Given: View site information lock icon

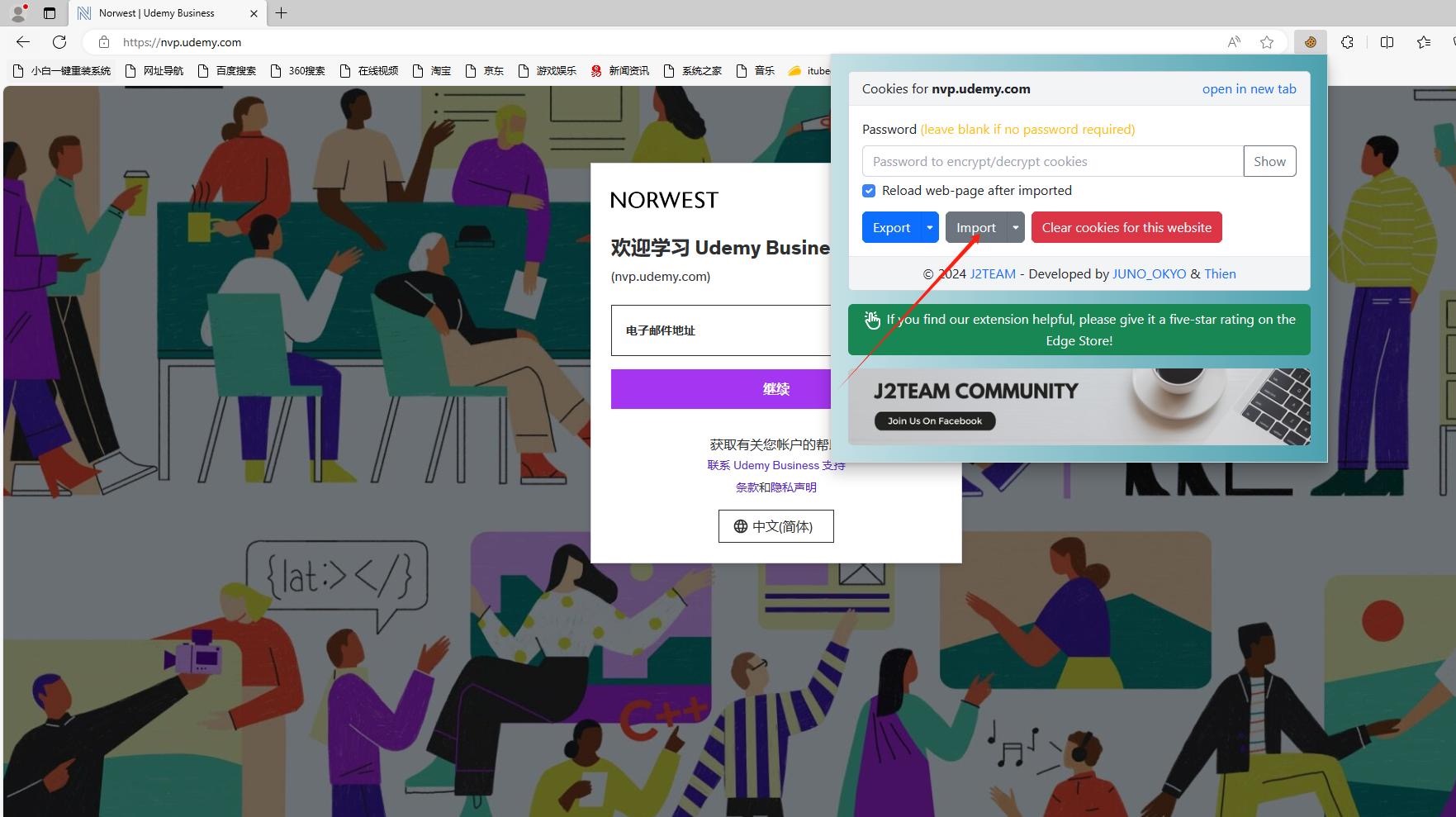Looking at the screenshot, I should tap(103, 42).
